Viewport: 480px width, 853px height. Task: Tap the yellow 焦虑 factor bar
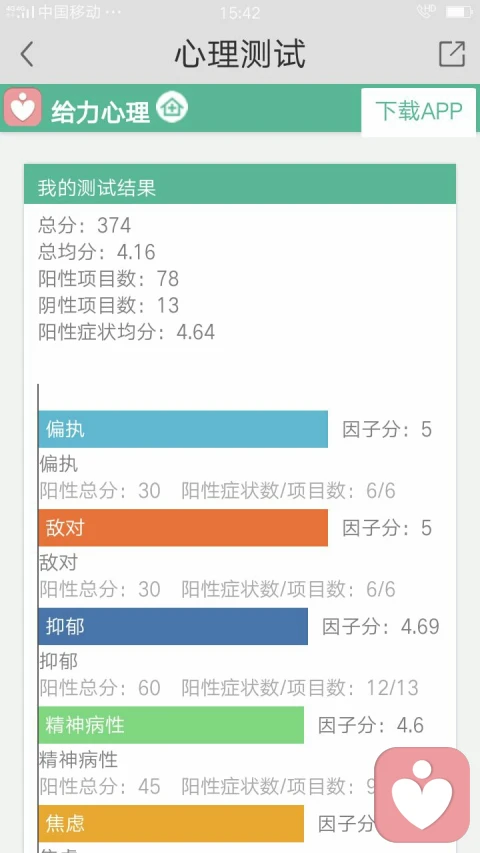(x=171, y=823)
